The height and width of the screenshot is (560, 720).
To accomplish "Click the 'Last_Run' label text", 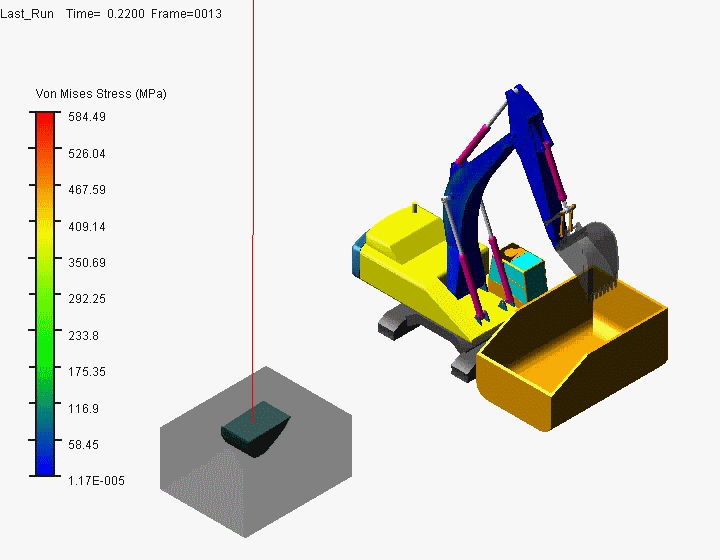I will [x=27, y=14].
